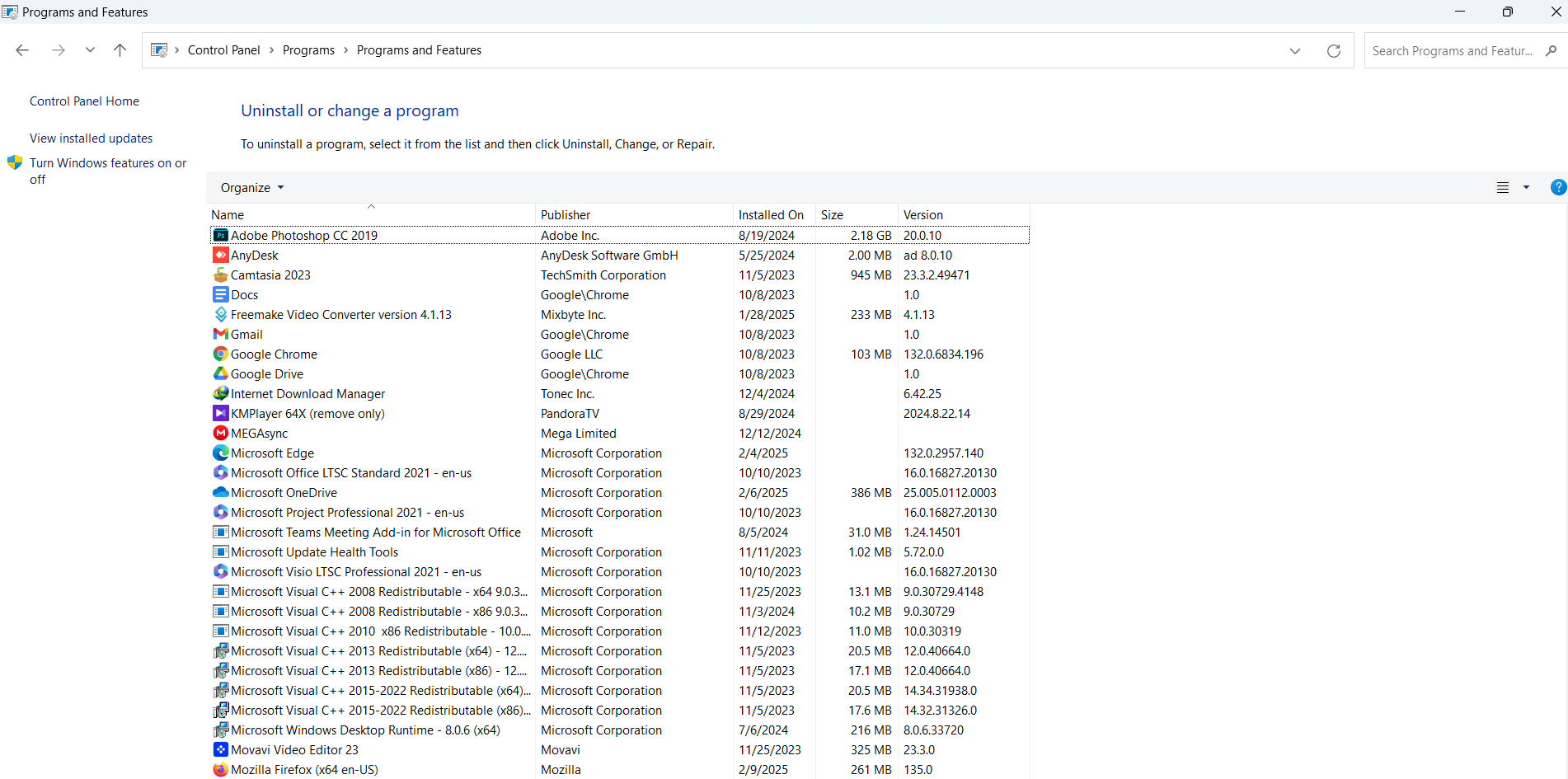Click the Control Panel address bar icon
This screenshot has width=1568, height=779.
(159, 50)
